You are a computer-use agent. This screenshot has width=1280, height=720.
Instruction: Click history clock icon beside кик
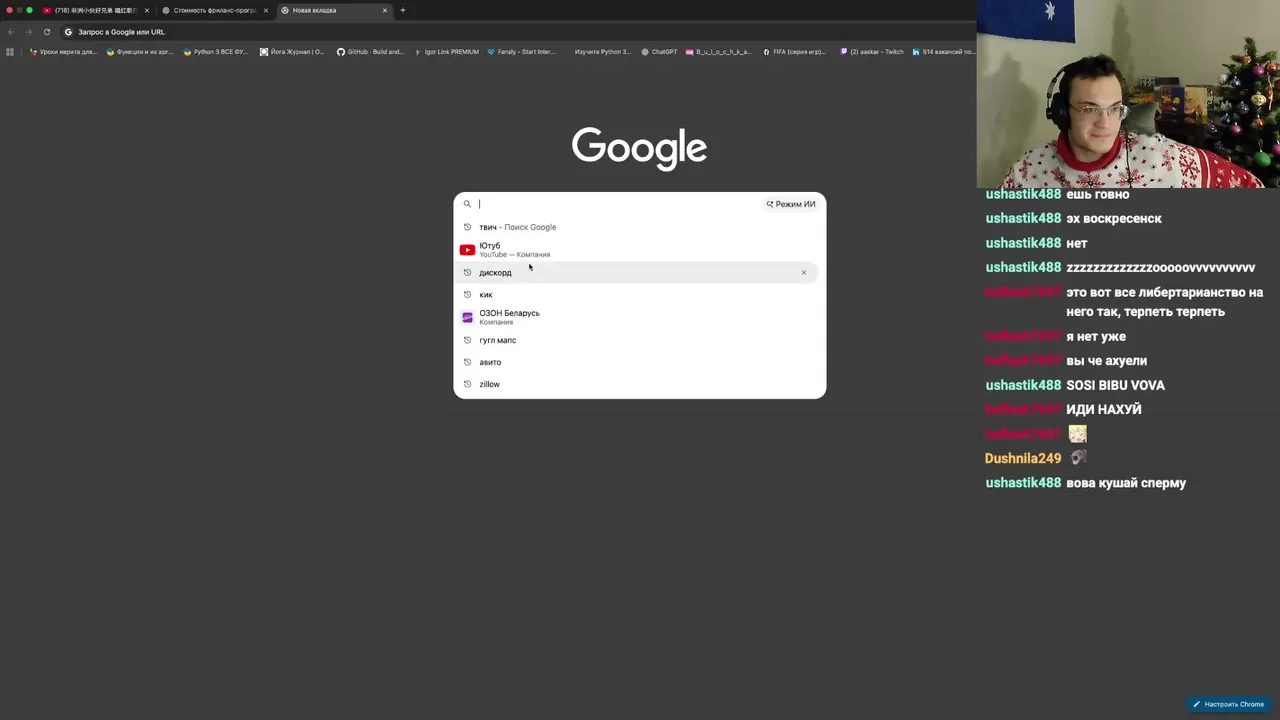[x=467, y=294]
